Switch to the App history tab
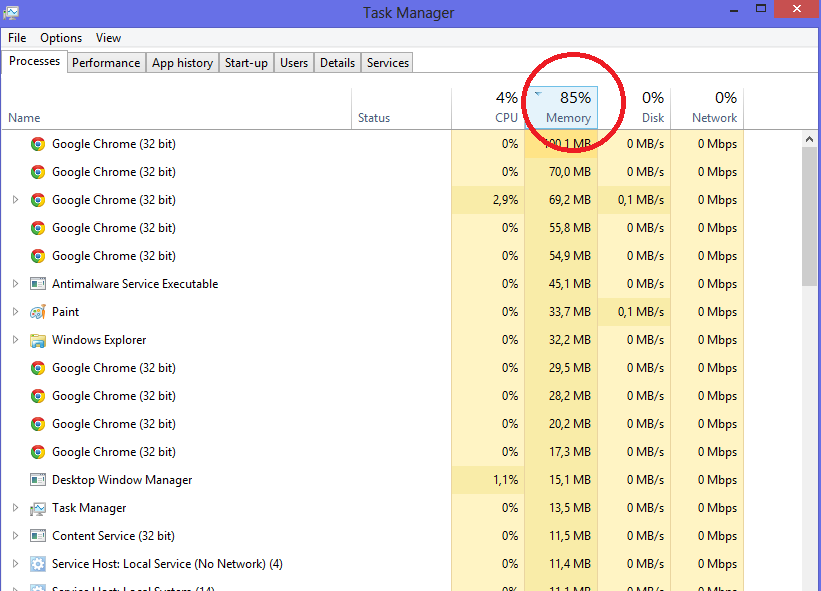The width and height of the screenshot is (821, 591). tap(182, 63)
